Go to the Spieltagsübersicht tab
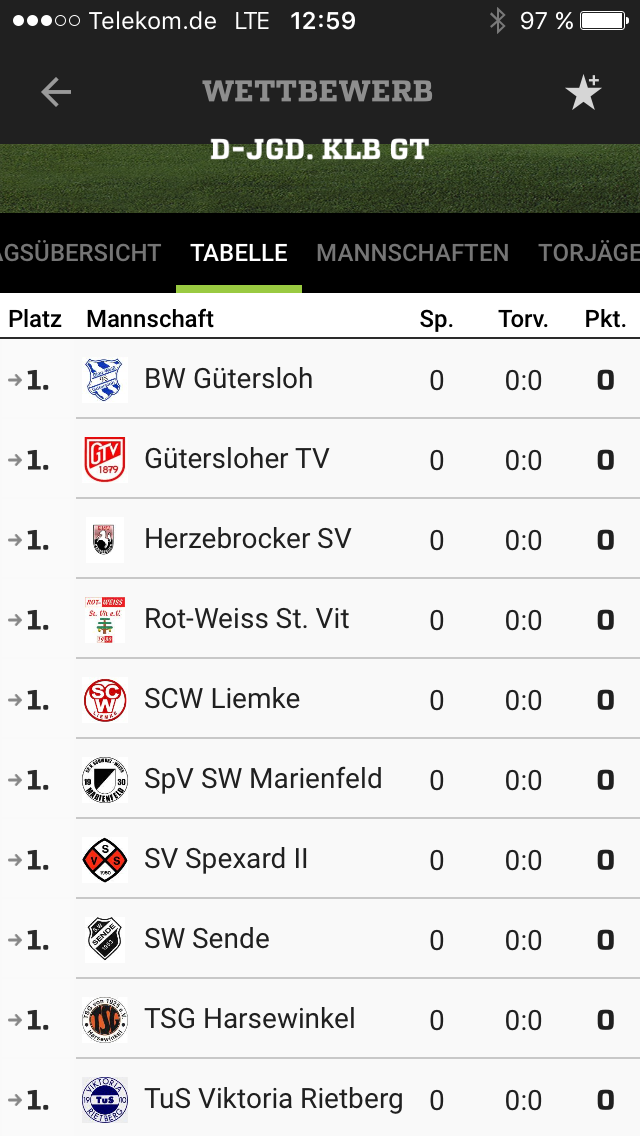640x1136 pixels. [80, 253]
